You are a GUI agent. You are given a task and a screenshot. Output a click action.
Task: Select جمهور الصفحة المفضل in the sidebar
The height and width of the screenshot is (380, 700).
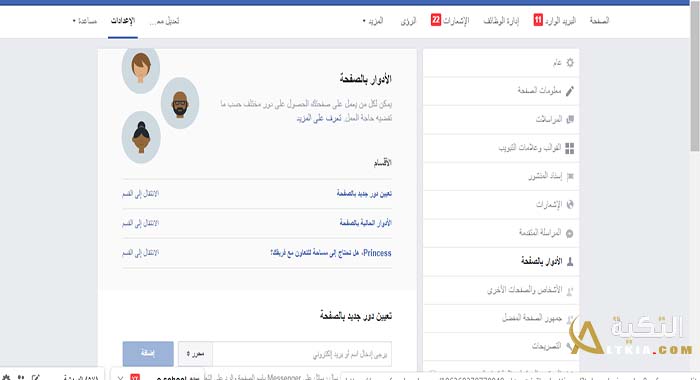(x=501, y=318)
